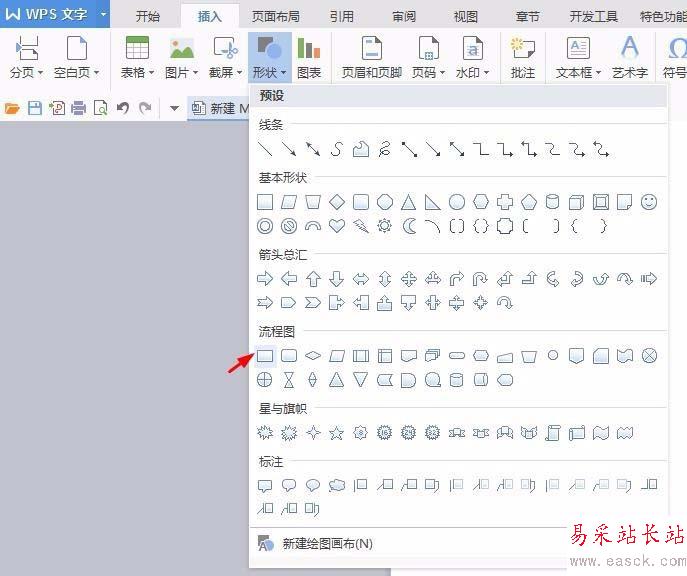Viewport: 687px width, 576px height.
Task: Open folder icon in quick access toolbar
Action: (12, 108)
